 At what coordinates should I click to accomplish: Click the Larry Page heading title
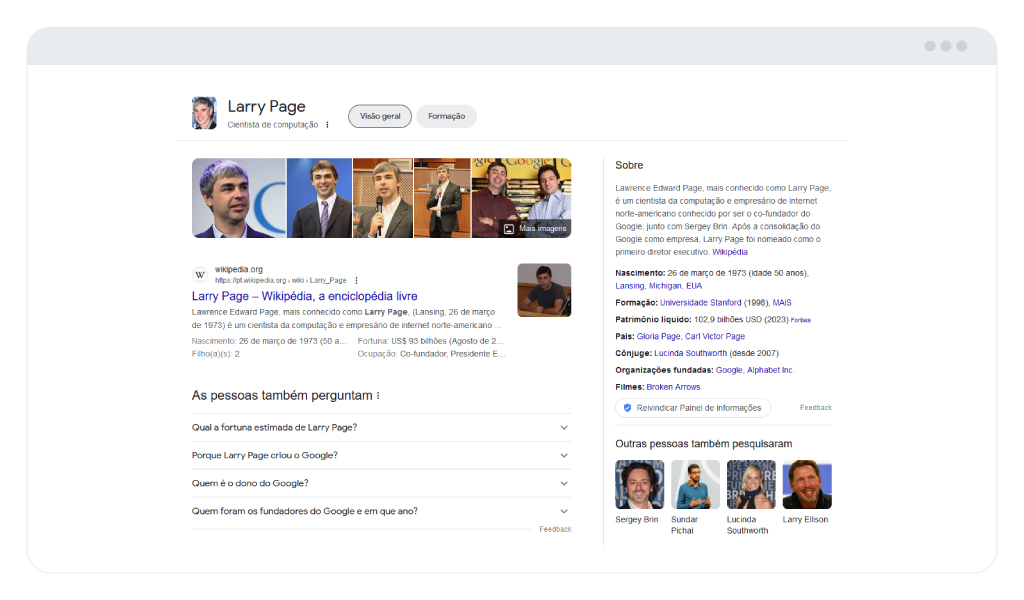266,106
